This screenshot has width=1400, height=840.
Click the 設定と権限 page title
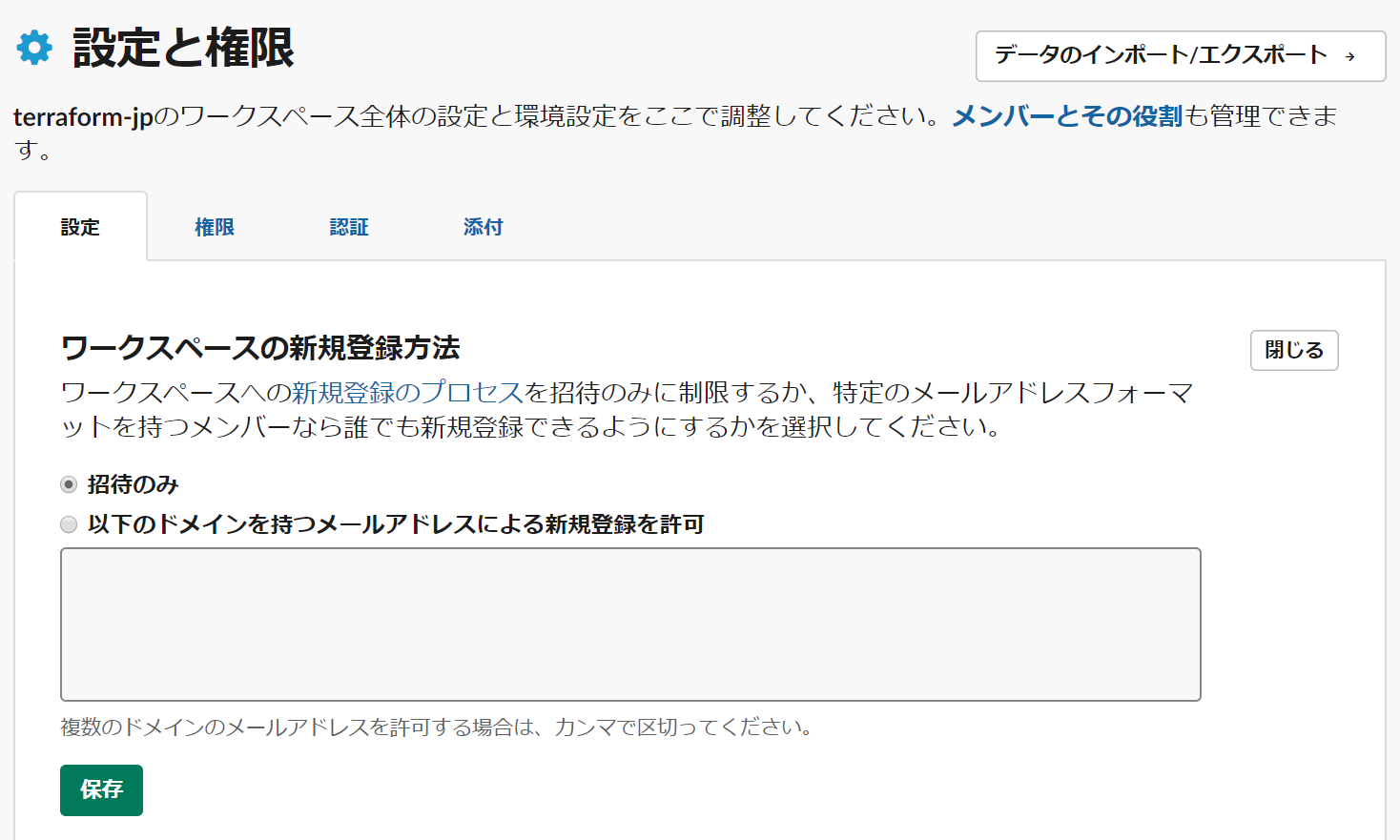(183, 48)
